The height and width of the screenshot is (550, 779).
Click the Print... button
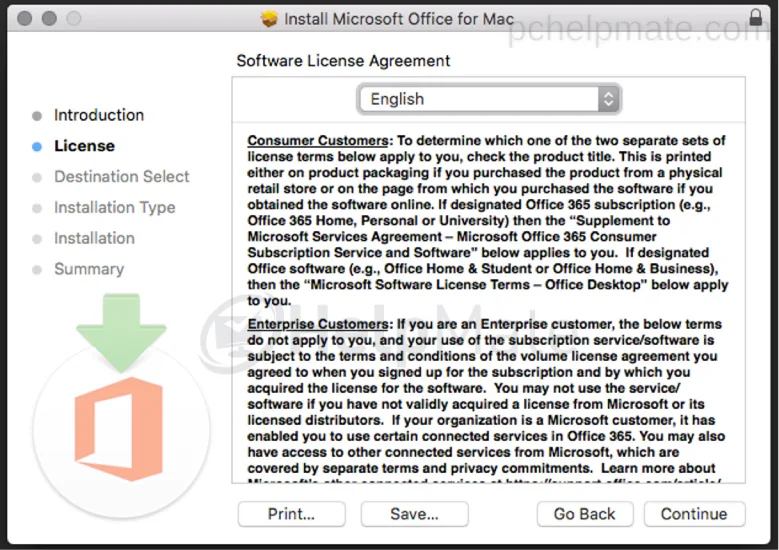[292, 514]
